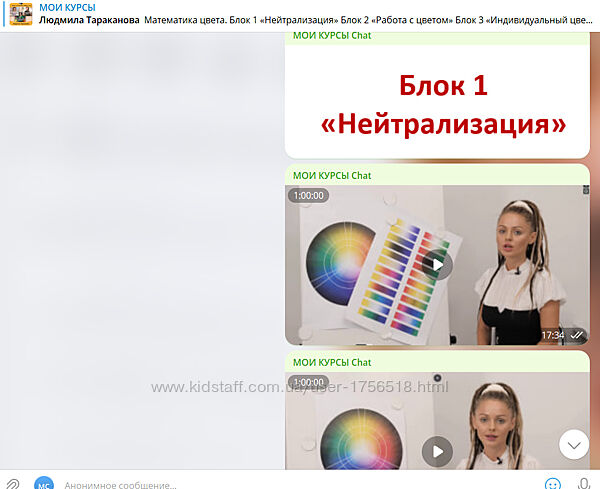Click the blurred chat list panel on left
The height and width of the screenshot is (489, 600).
[140, 250]
